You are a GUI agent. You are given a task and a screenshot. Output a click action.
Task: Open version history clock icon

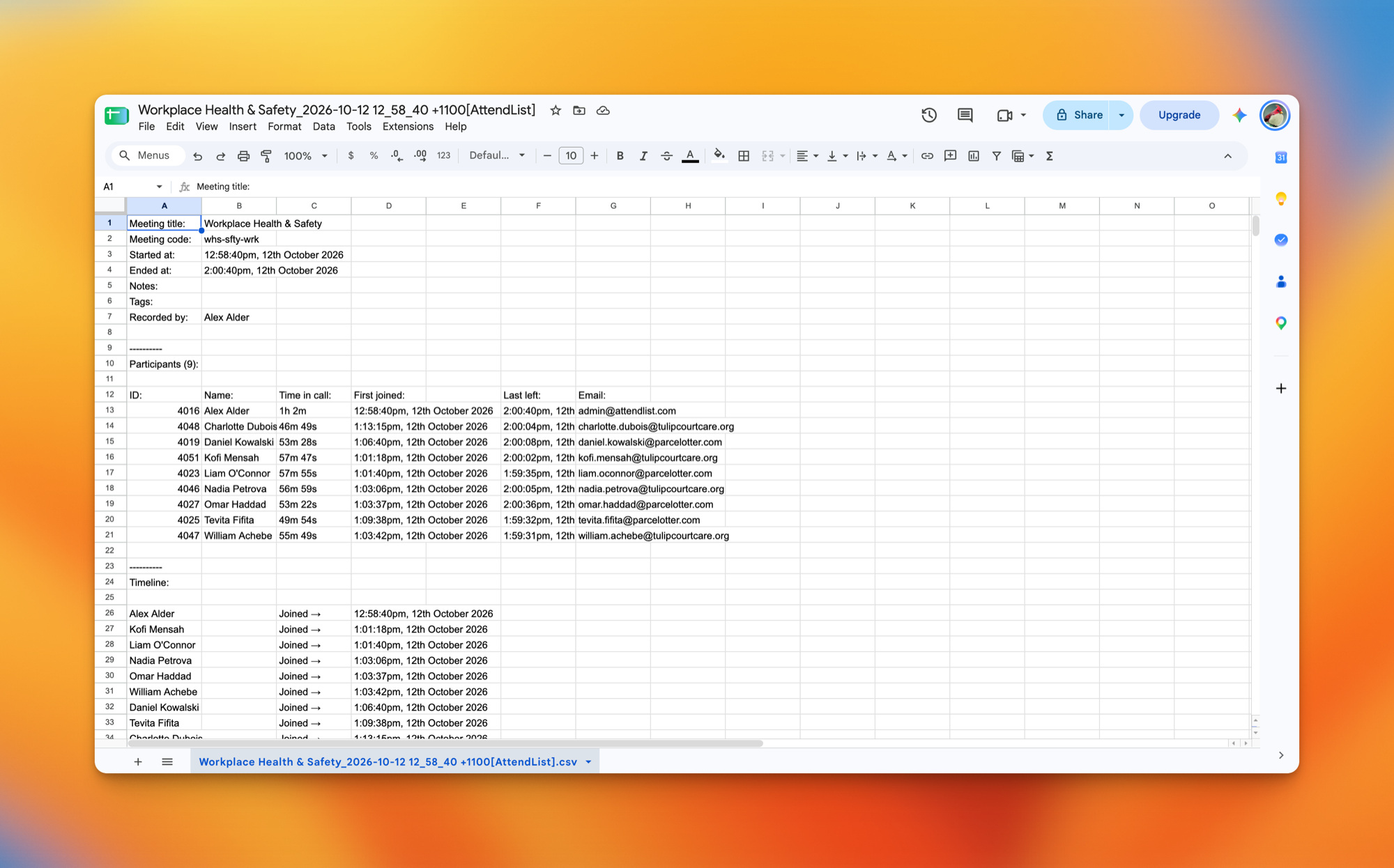point(928,115)
